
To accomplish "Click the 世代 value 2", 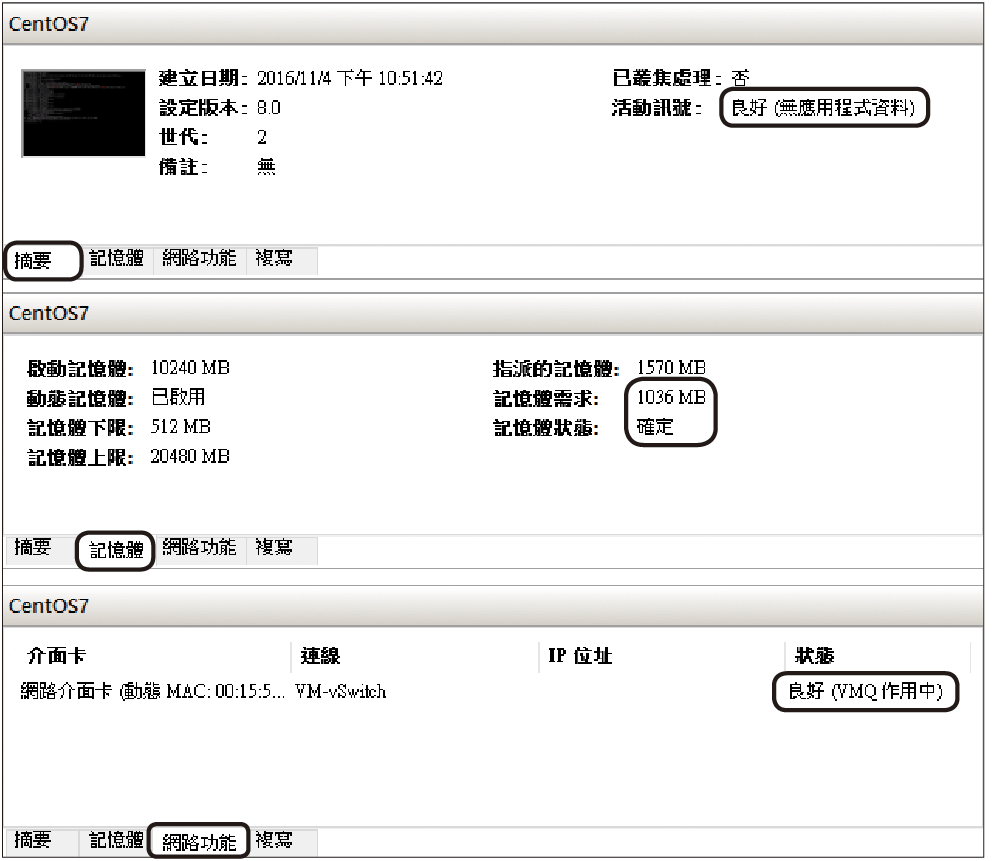I will point(262,138).
